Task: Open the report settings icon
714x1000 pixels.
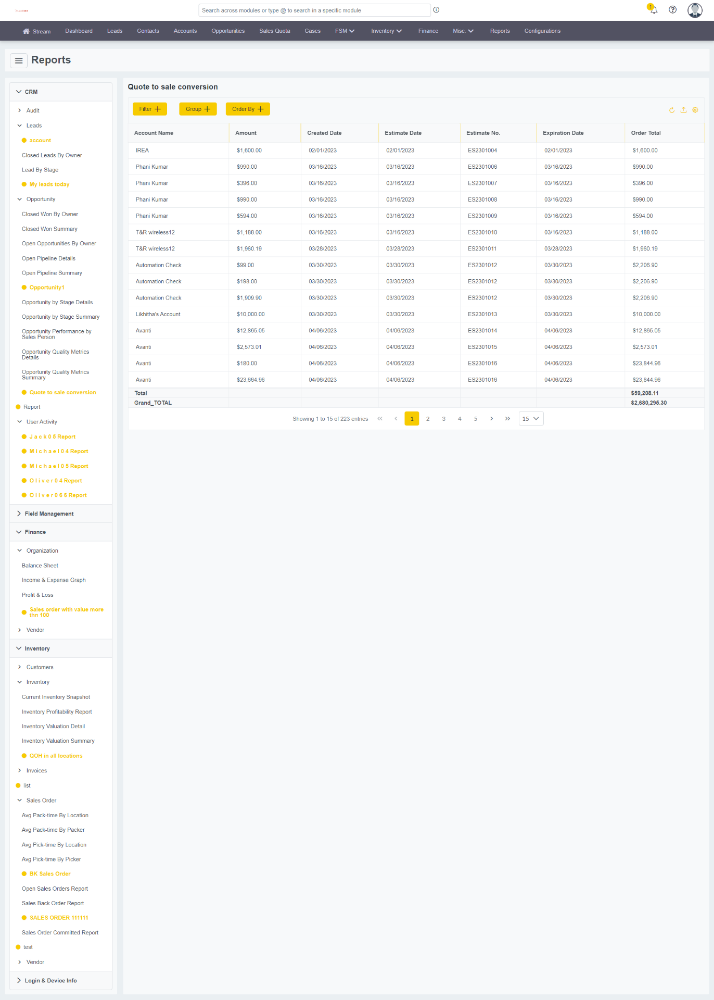Action: click(x=695, y=109)
